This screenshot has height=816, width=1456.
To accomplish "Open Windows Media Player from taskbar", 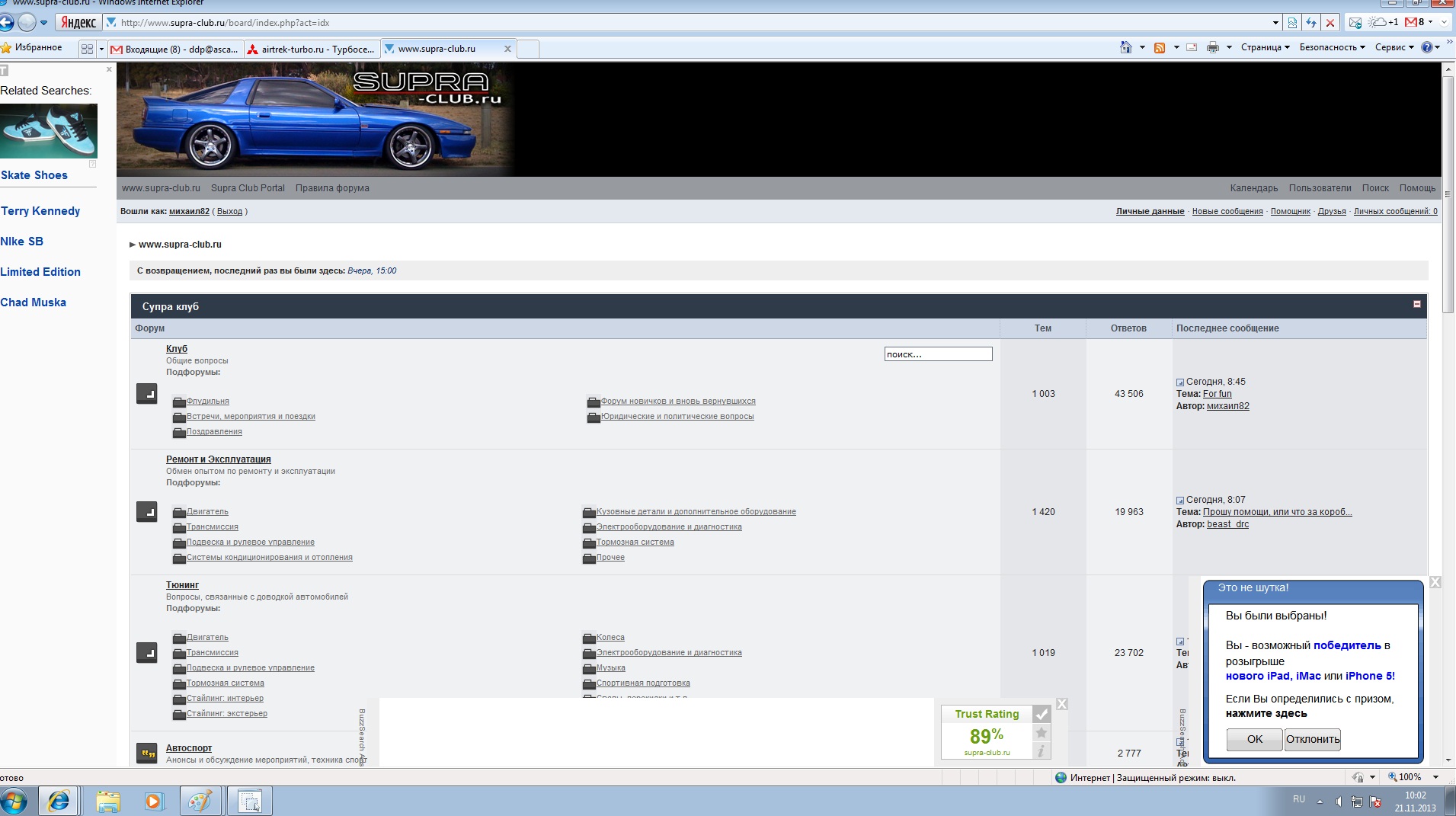I will [x=153, y=801].
